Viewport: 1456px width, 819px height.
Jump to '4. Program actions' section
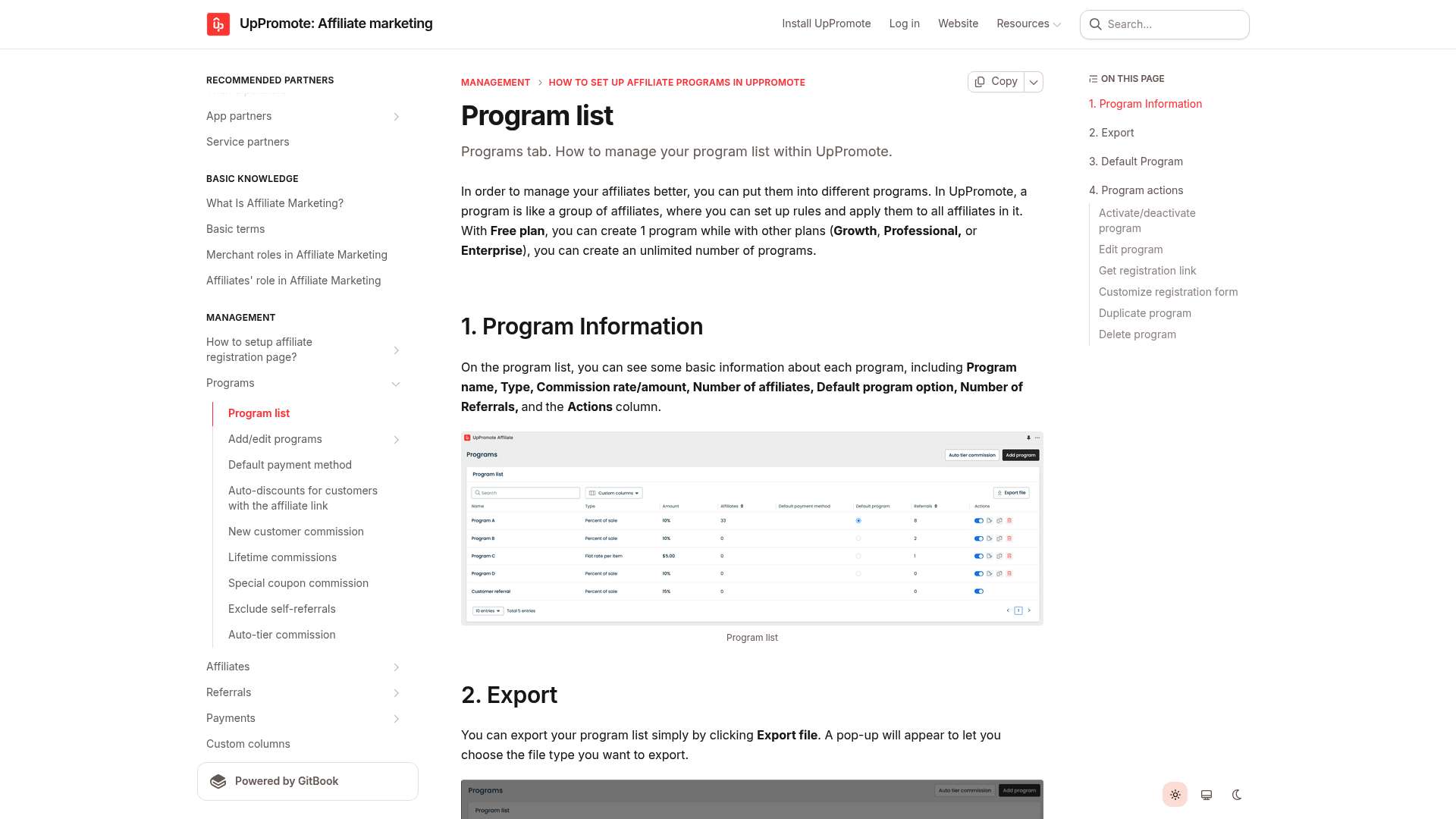(x=1135, y=190)
